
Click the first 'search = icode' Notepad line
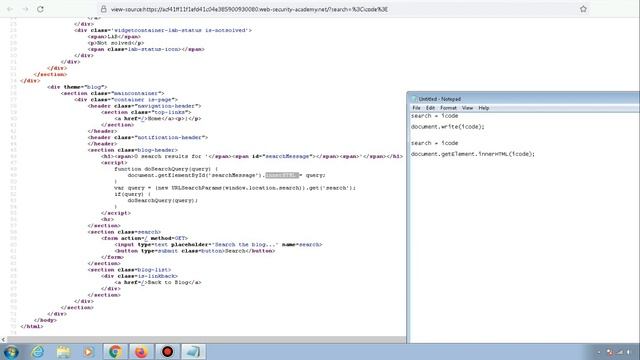[434, 116]
